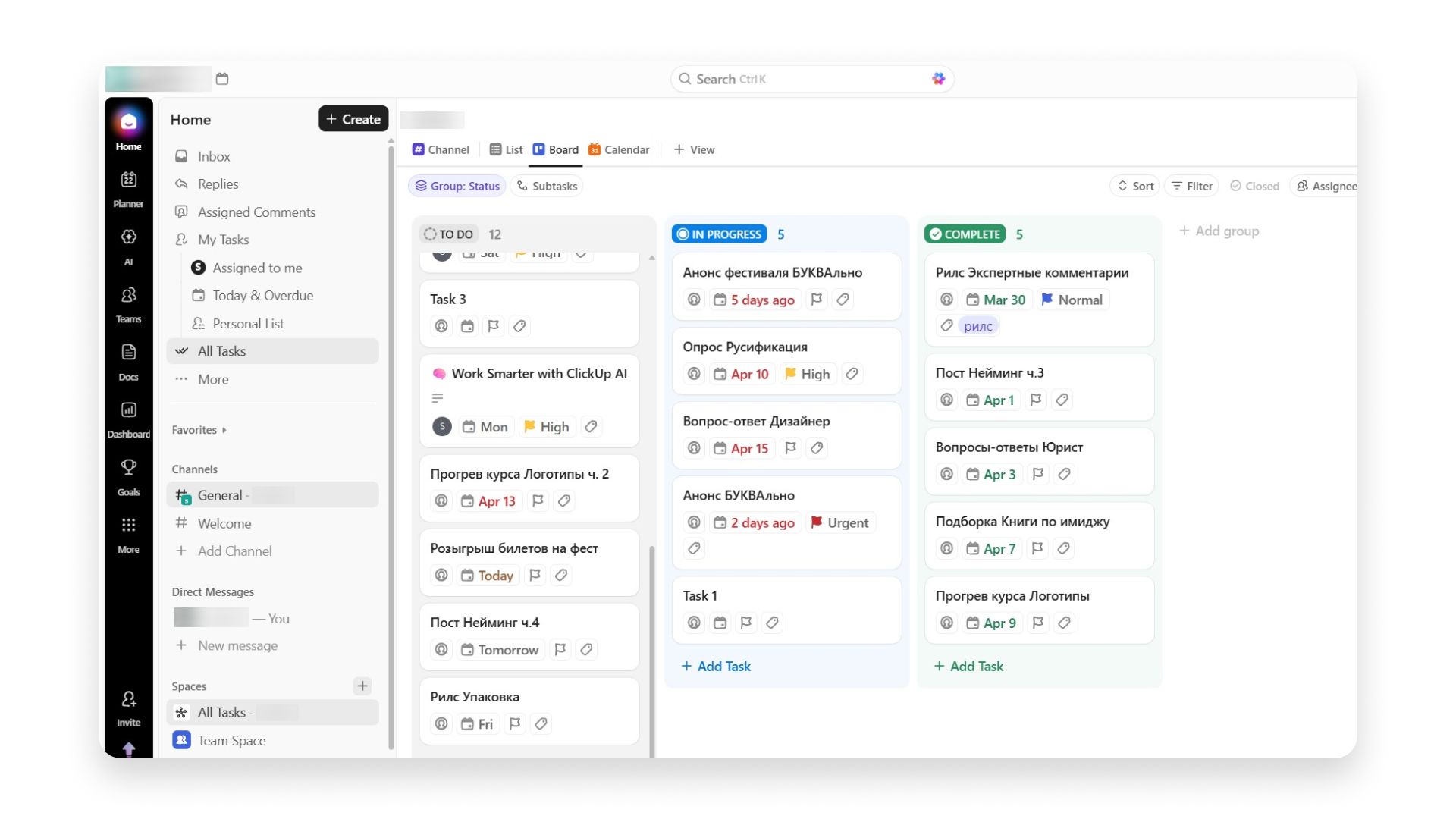Open the Group: Status dropdown

[x=457, y=186]
